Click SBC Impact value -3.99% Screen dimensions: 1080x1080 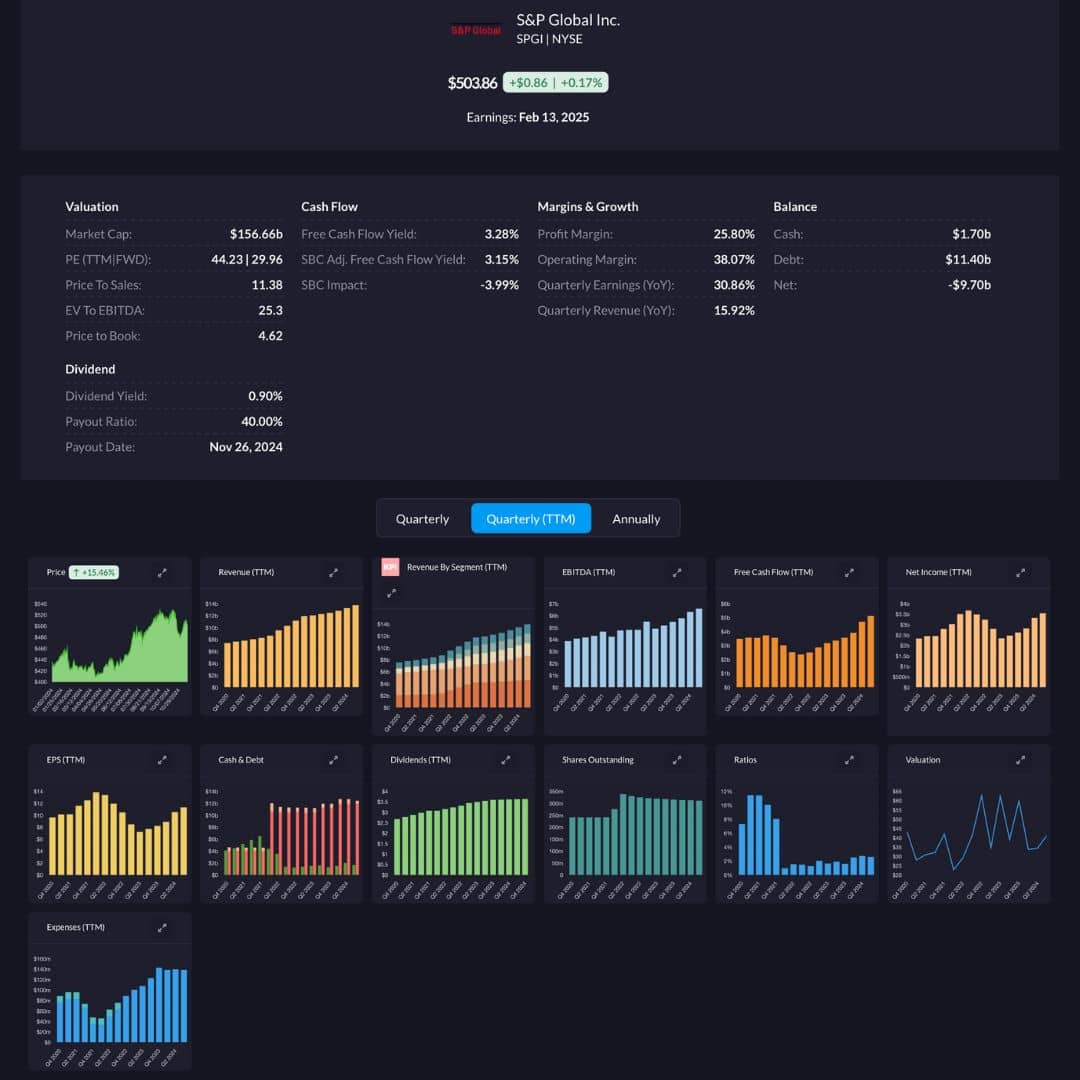(499, 285)
